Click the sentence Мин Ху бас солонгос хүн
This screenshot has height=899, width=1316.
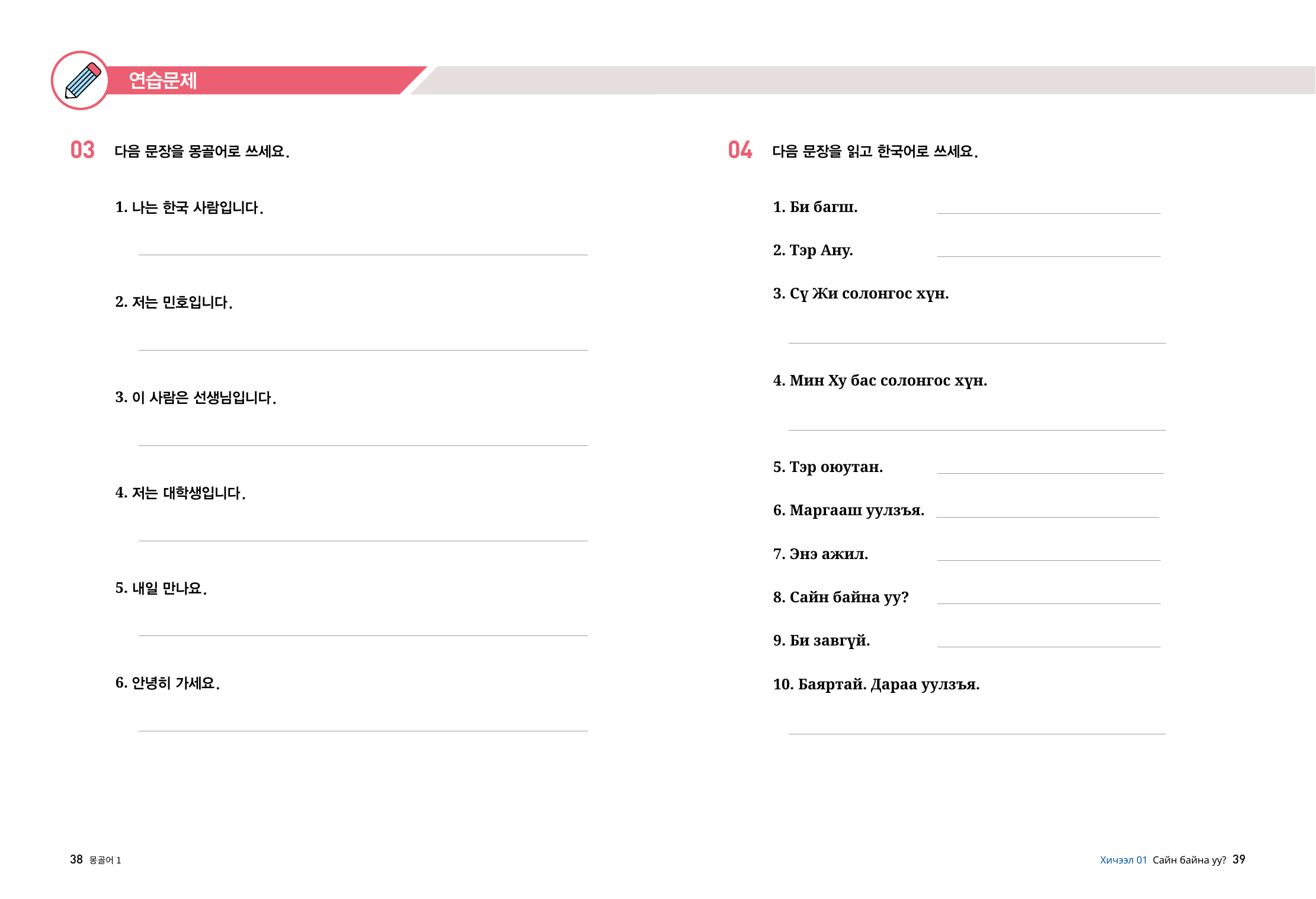880,380
